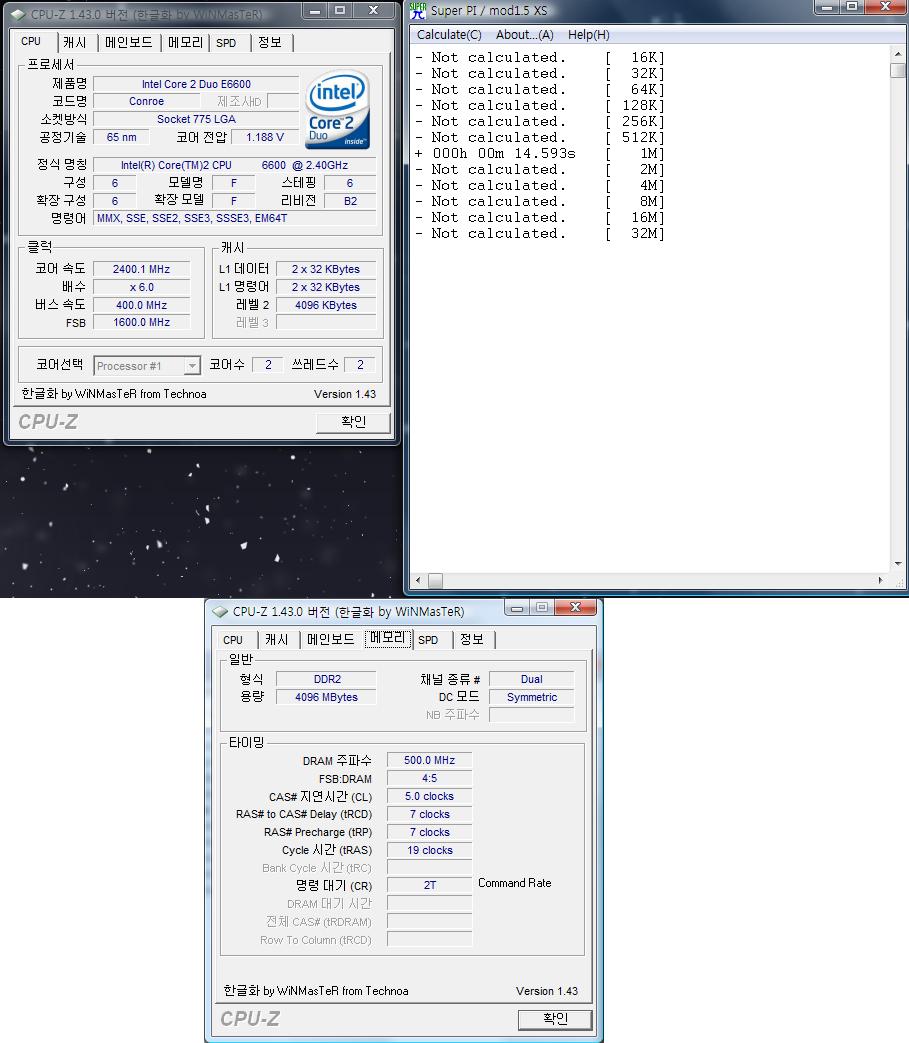Screen dimensions: 909x1043
Task: Click the Symmetric DC mode value
Action: (531, 697)
